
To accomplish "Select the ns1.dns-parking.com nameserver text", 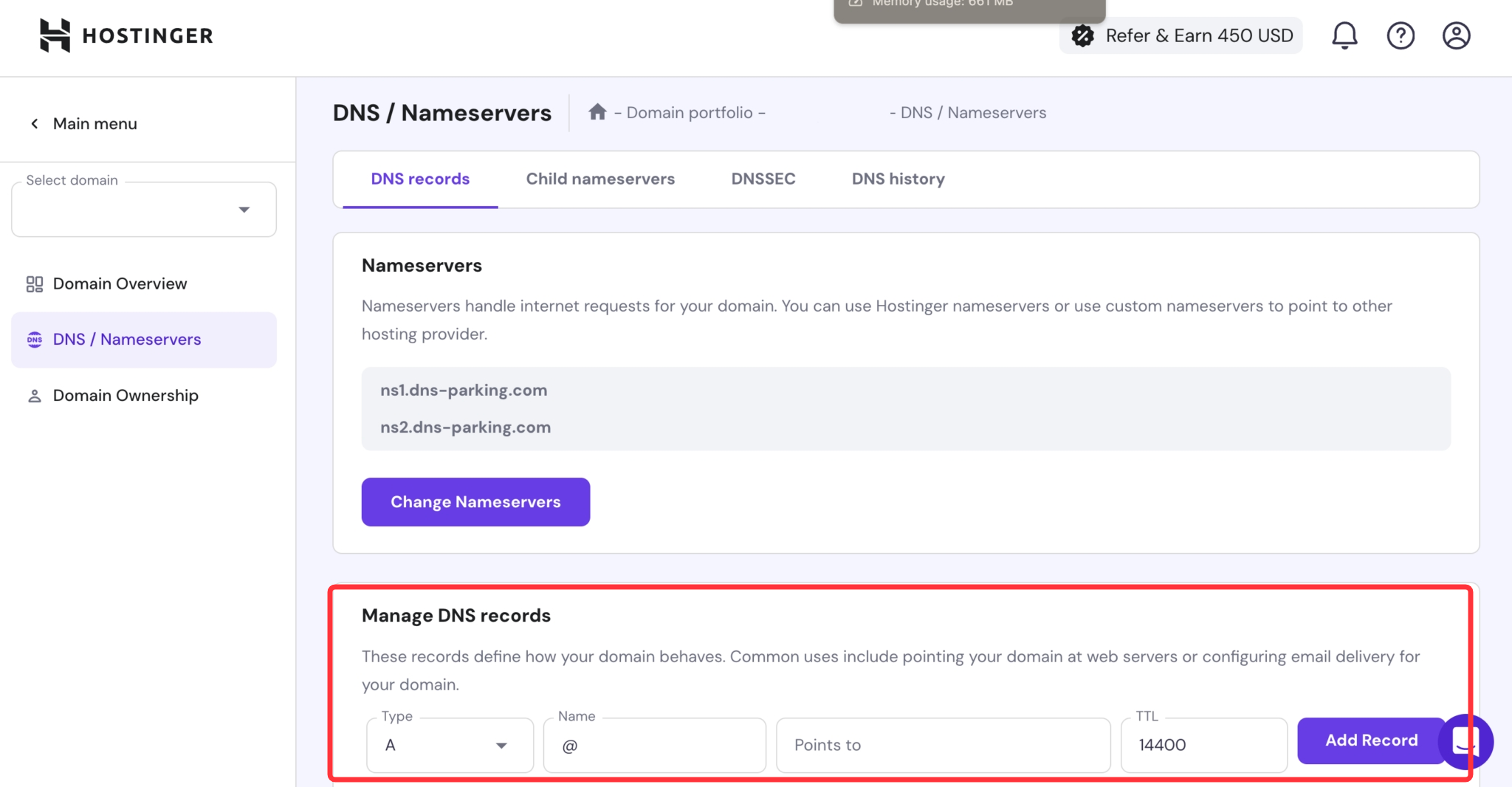I will (464, 391).
